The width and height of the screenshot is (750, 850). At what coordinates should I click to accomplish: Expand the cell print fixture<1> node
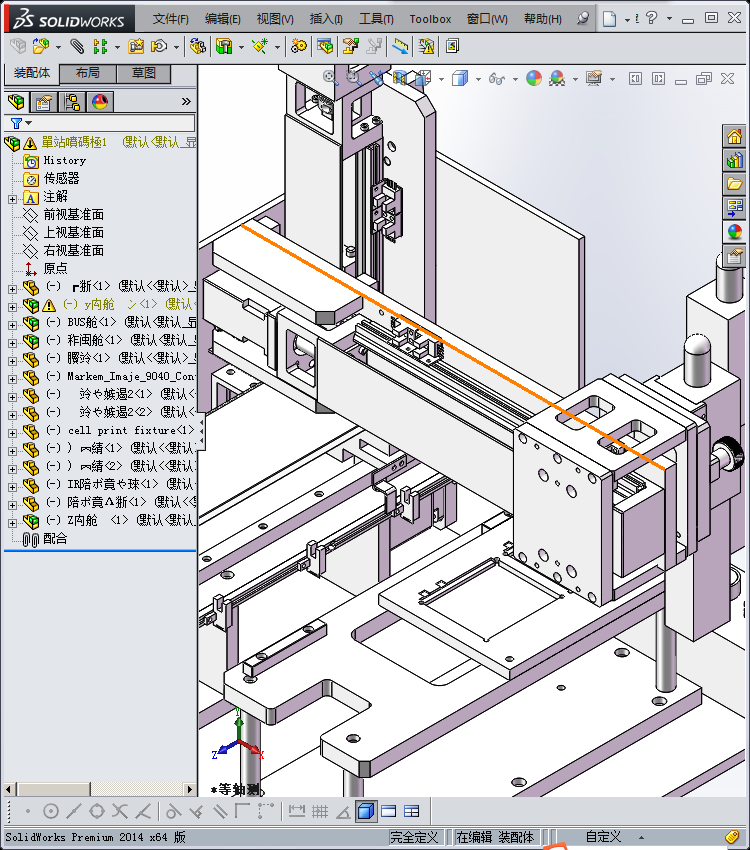tap(12, 433)
